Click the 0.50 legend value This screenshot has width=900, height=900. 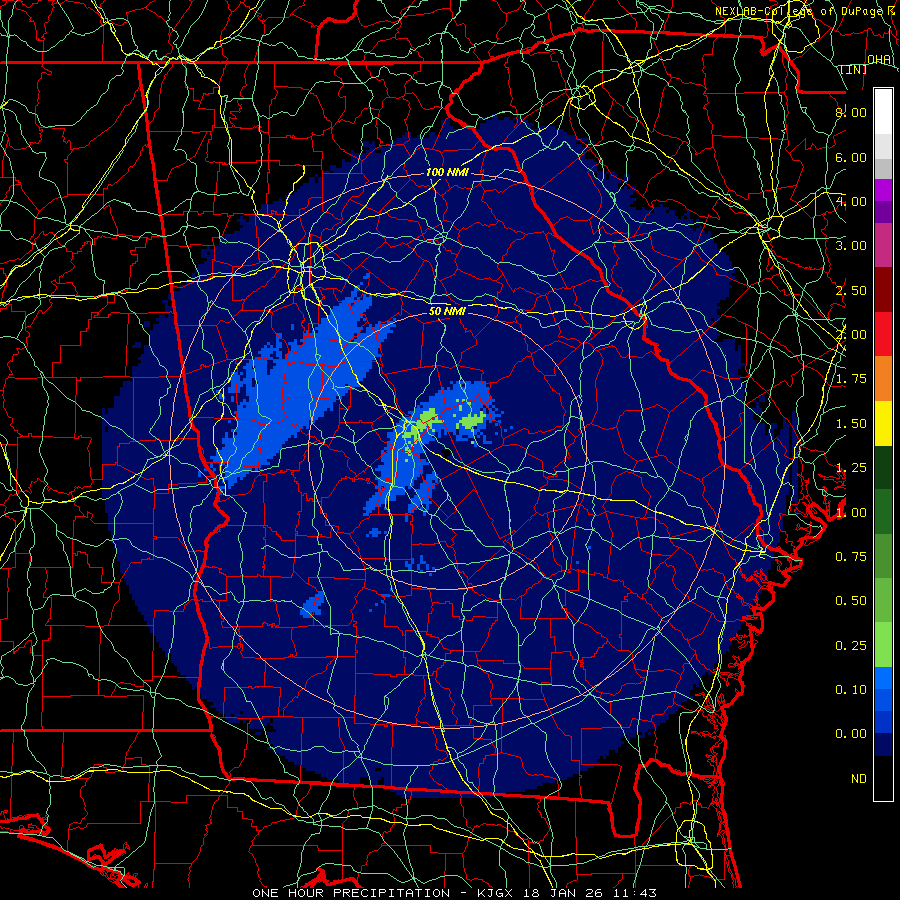851,601
